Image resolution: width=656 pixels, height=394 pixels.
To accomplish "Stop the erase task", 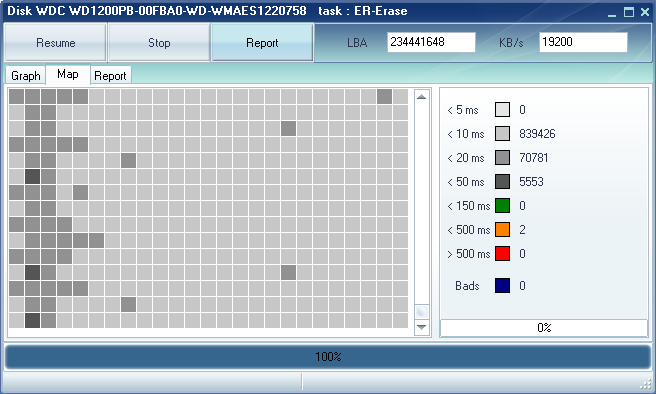I will [159, 43].
